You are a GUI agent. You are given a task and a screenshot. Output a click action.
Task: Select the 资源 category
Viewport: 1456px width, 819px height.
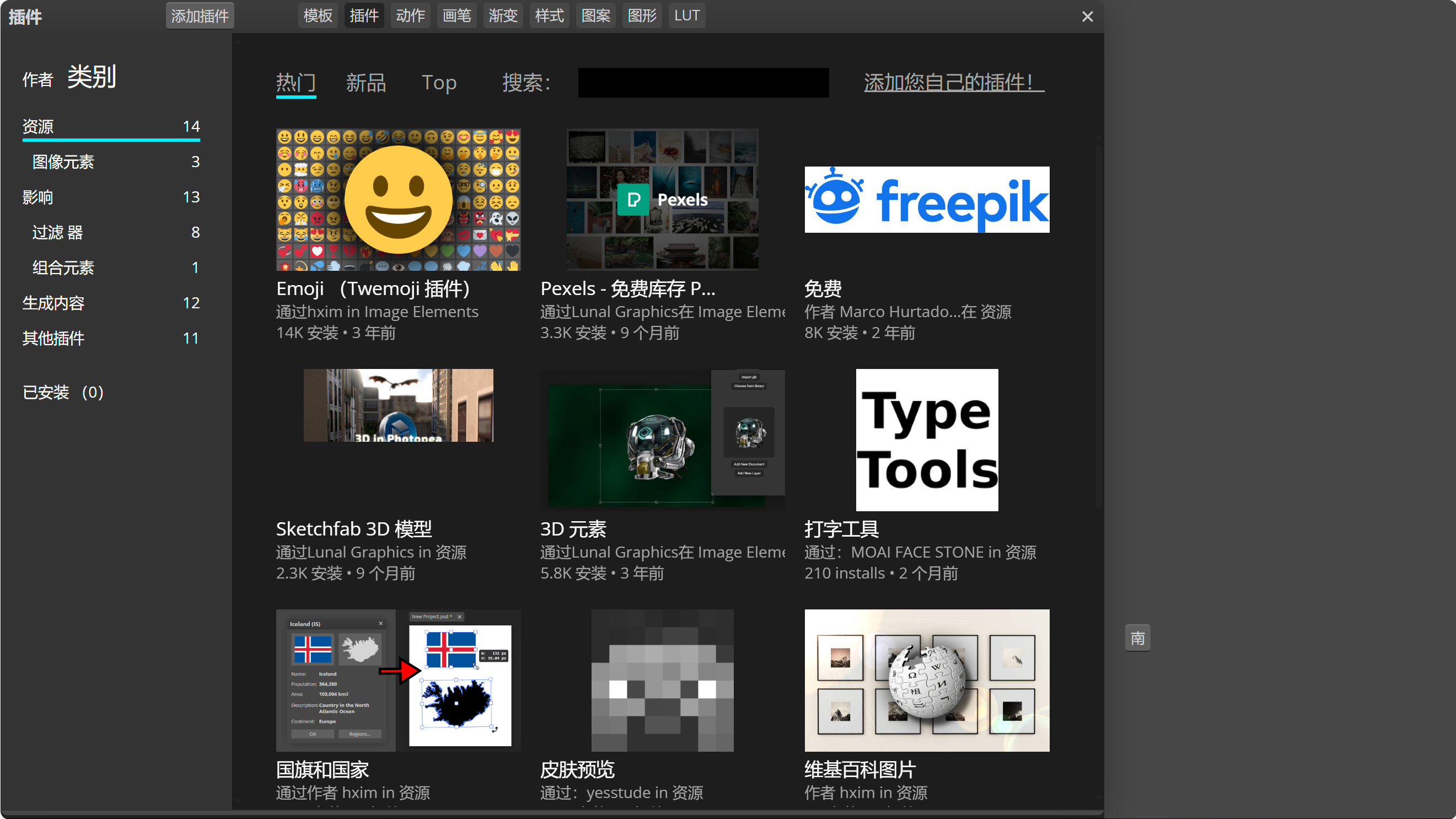point(38,126)
